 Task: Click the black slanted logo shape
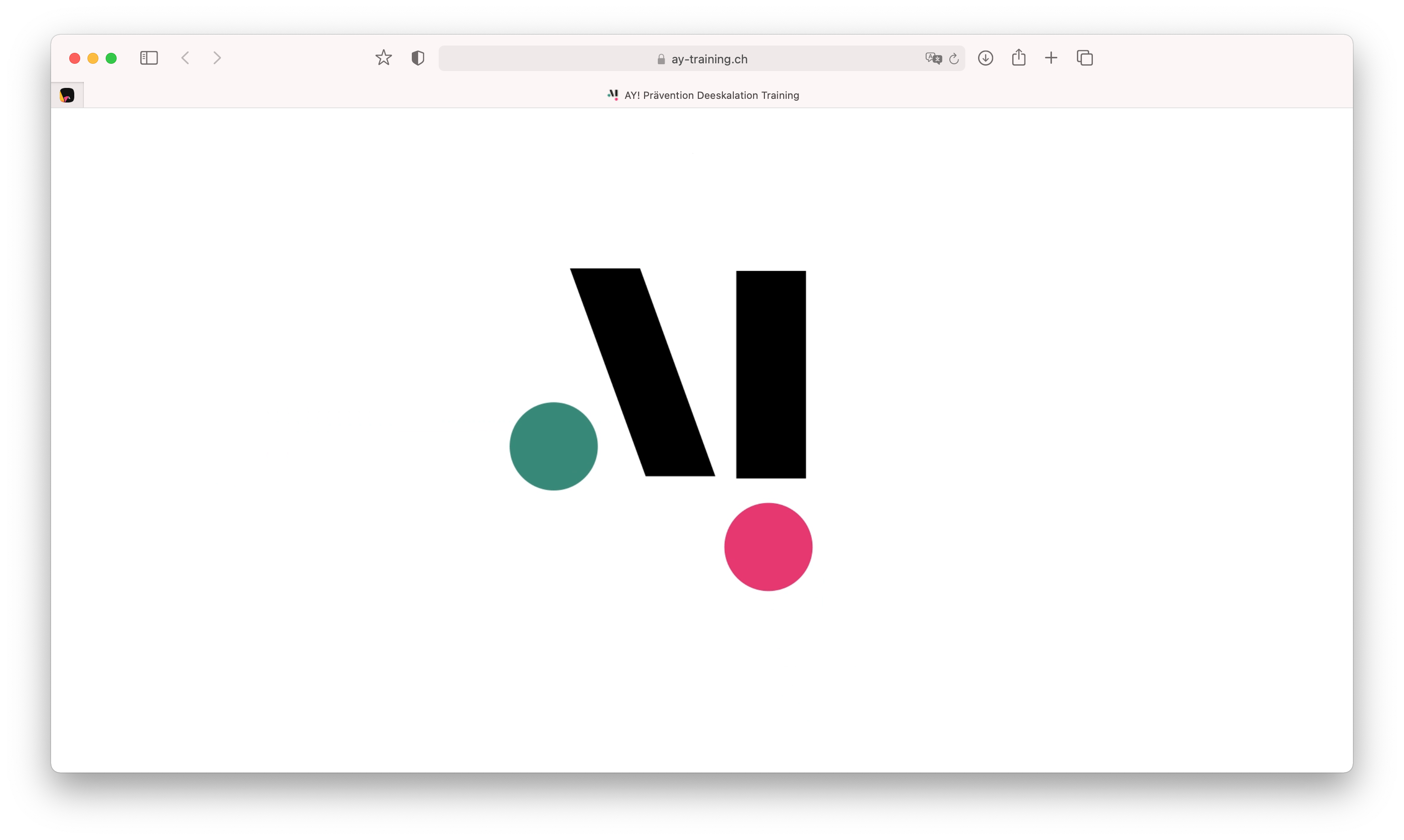click(x=642, y=373)
